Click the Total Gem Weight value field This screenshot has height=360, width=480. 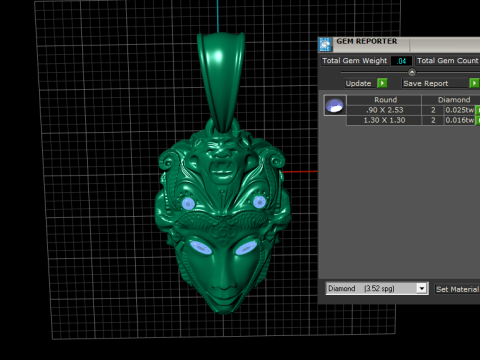401,61
